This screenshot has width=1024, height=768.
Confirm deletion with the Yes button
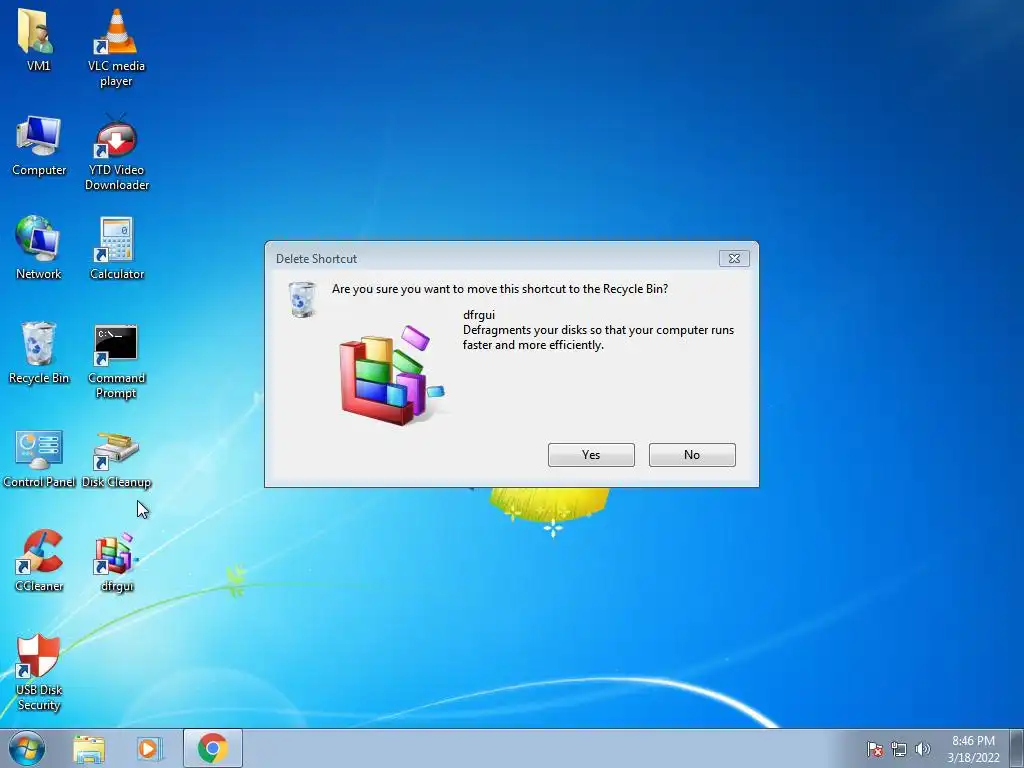coord(591,455)
